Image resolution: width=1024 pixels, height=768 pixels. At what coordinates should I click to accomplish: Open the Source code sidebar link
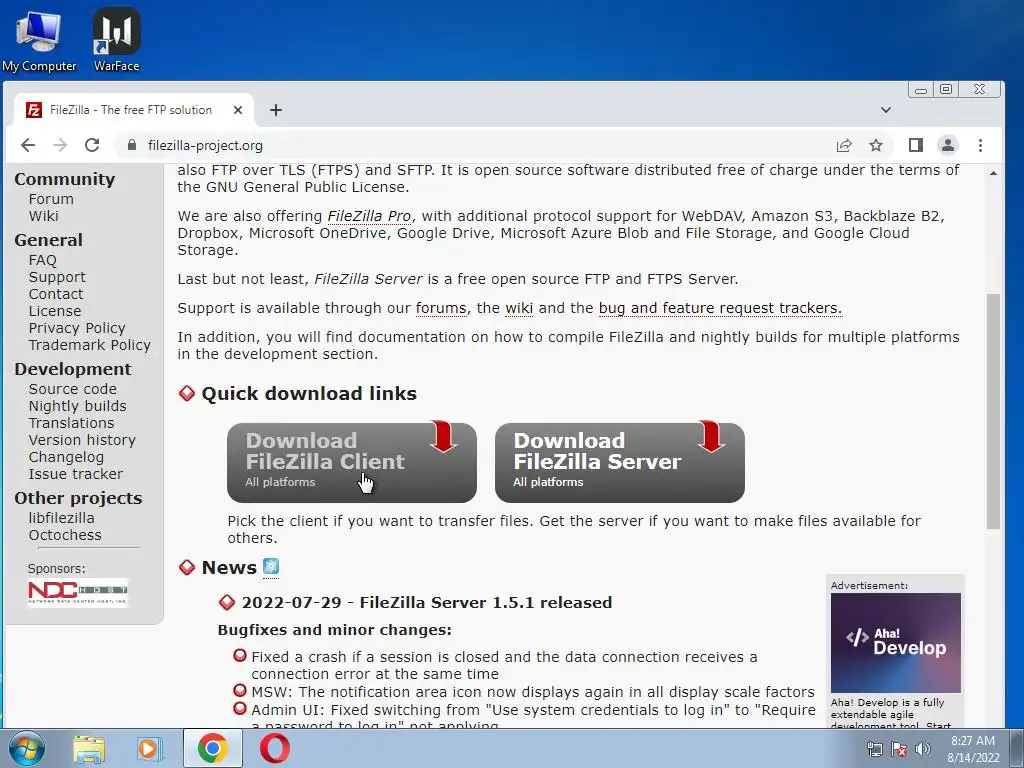coord(72,389)
